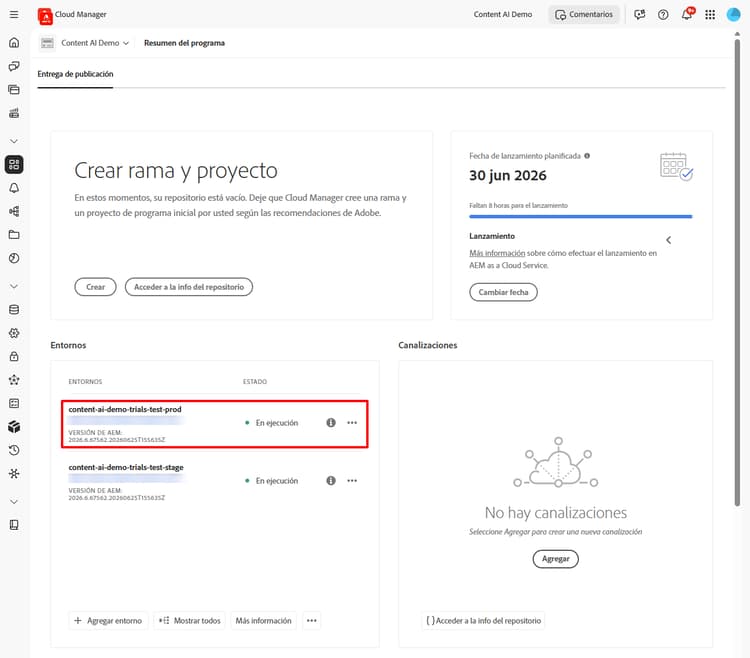This screenshot has height=658, width=750.
Task: Open the Entornos footer more options ellipsis
Action: tap(311, 621)
